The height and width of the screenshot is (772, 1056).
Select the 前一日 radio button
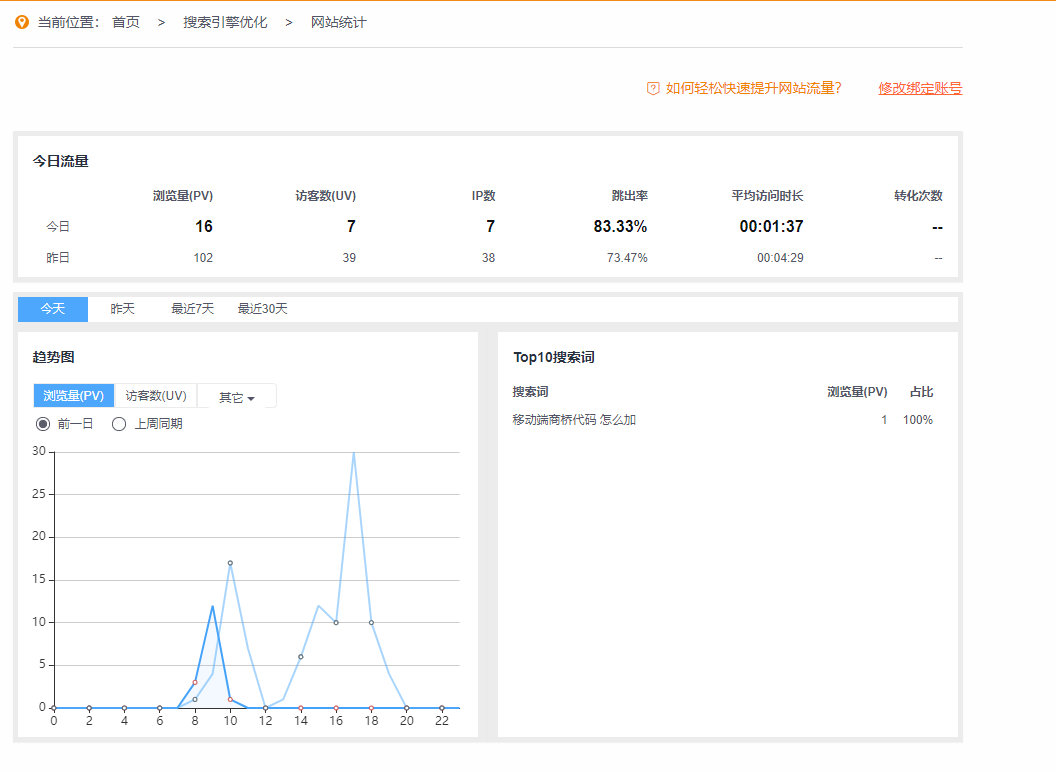[43, 424]
